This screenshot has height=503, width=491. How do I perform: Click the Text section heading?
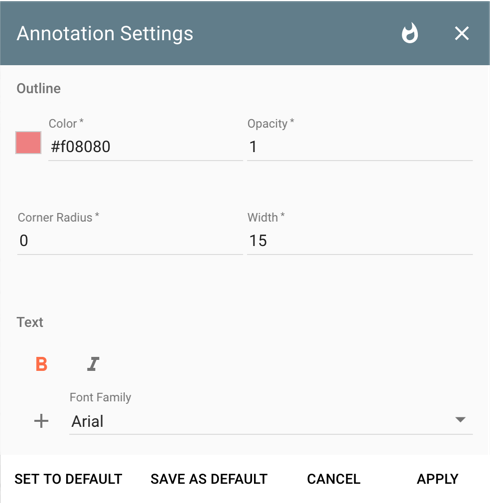pyautogui.click(x=30, y=322)
